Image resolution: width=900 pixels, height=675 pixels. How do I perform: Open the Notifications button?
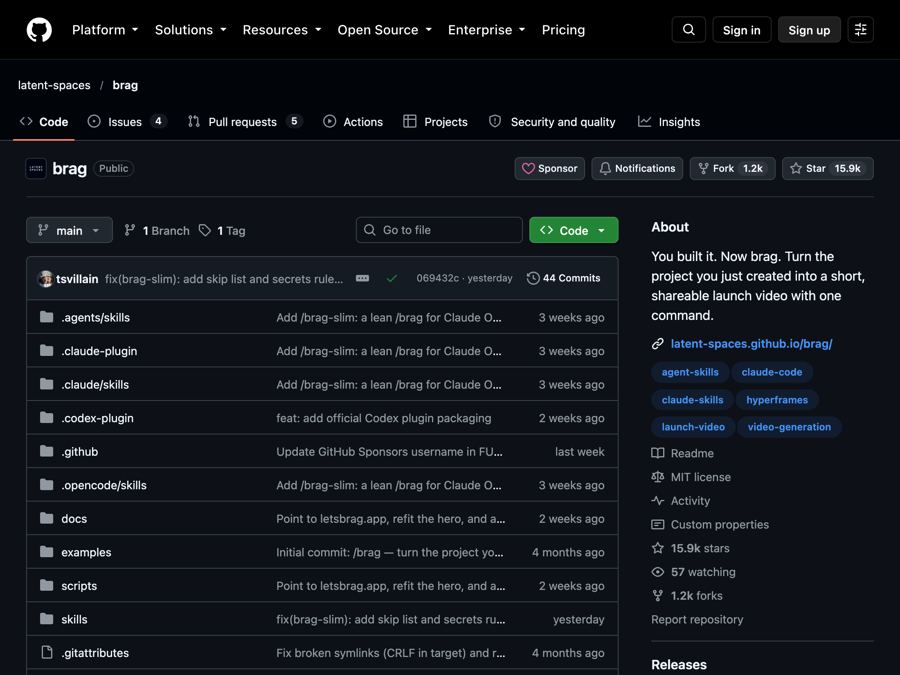637,169
